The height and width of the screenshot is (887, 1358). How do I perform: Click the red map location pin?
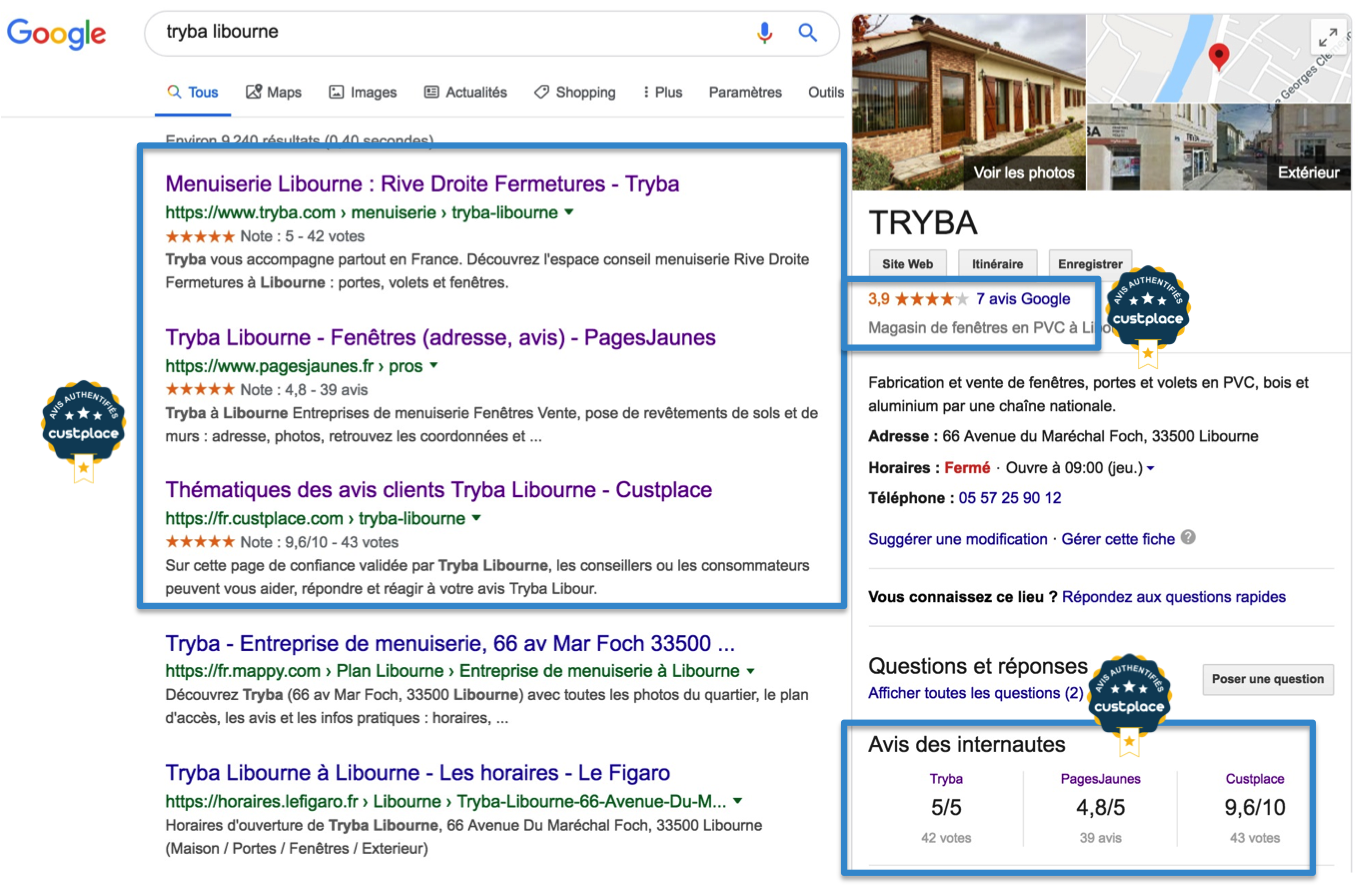coord(1218,57)
